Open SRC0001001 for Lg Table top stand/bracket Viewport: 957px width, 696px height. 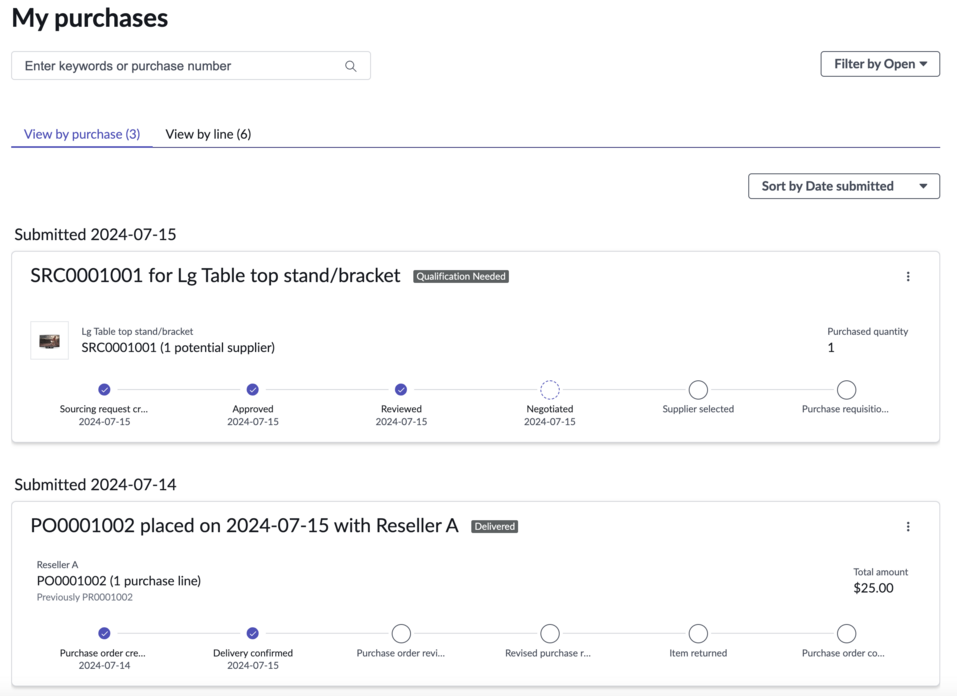(215, 276)
